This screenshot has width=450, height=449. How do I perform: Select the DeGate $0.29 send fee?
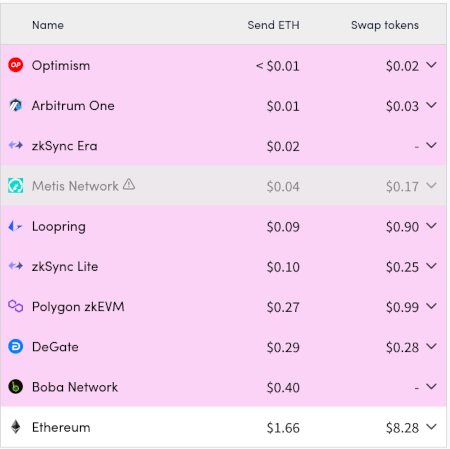tap(283, 347)
